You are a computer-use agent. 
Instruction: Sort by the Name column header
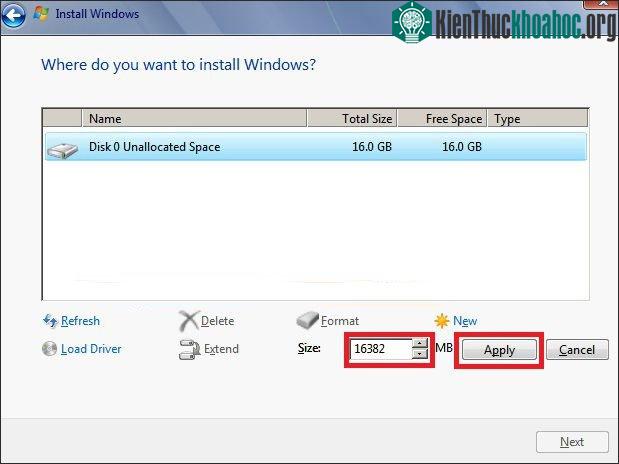pos(194,118)
